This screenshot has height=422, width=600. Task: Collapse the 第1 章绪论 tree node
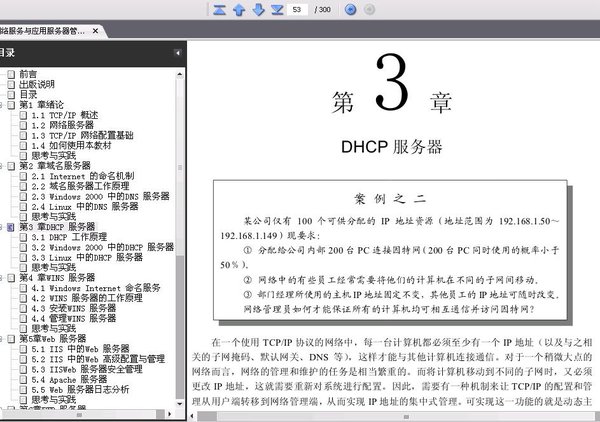pos(1,105)
